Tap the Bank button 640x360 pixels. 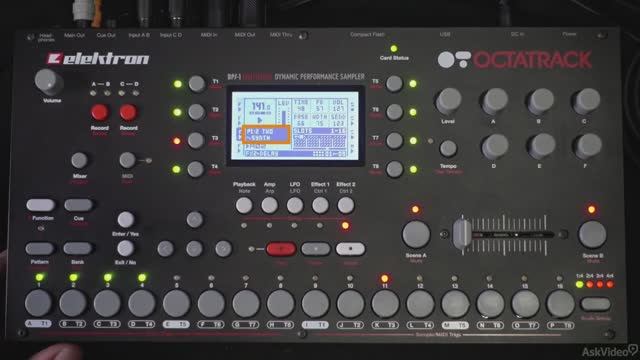point(78,248)
